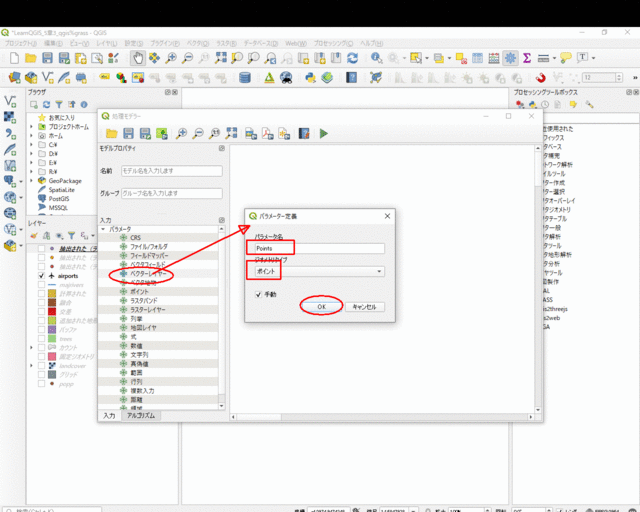The height and width of the screenshot is (512, 640).
Task: Open the geometry type ポイント dropdown
Action: point(320,271)
